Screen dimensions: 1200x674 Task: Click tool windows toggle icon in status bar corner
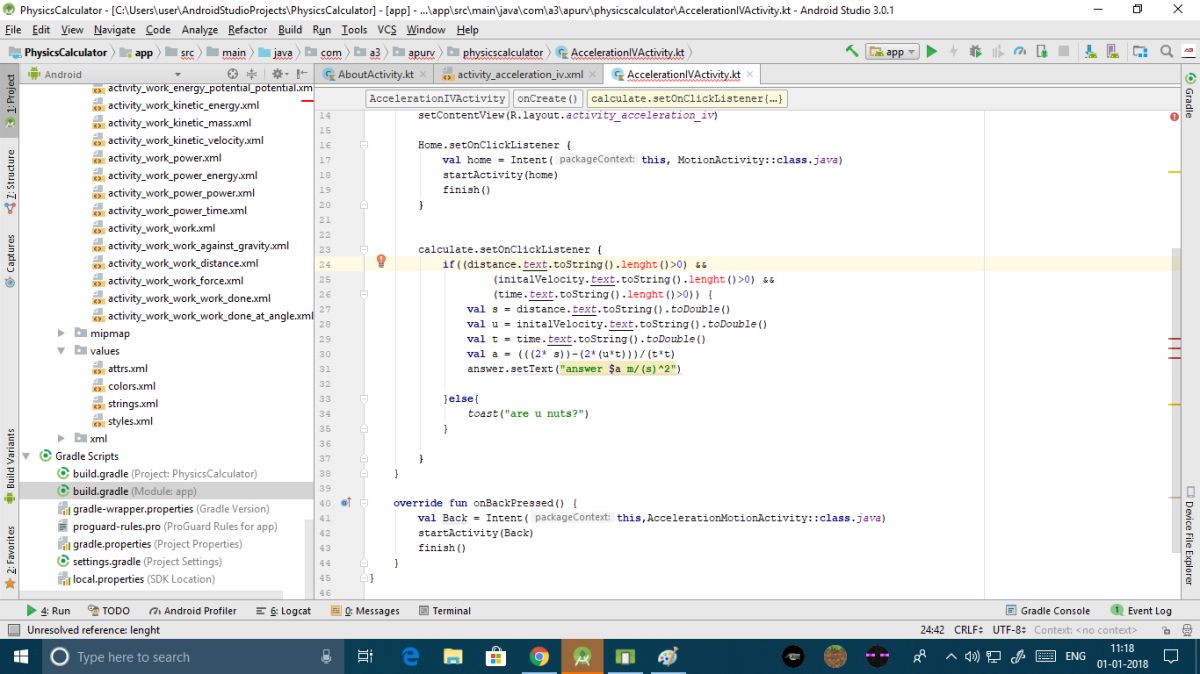13,630
